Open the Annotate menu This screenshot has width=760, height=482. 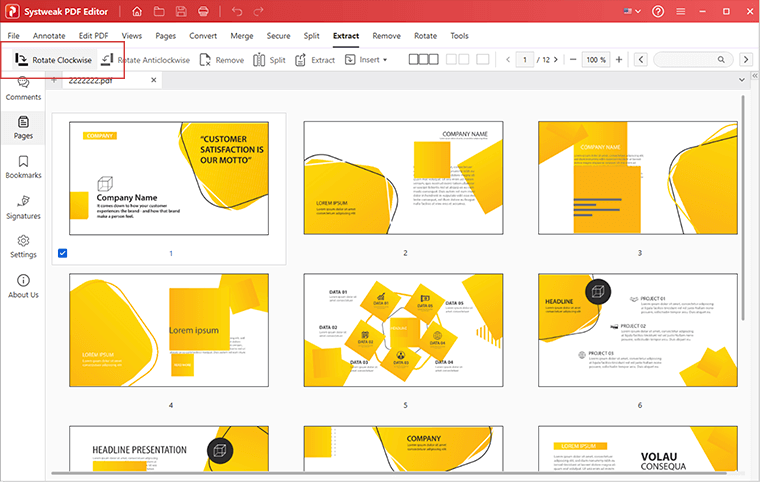tap(49, 36)
